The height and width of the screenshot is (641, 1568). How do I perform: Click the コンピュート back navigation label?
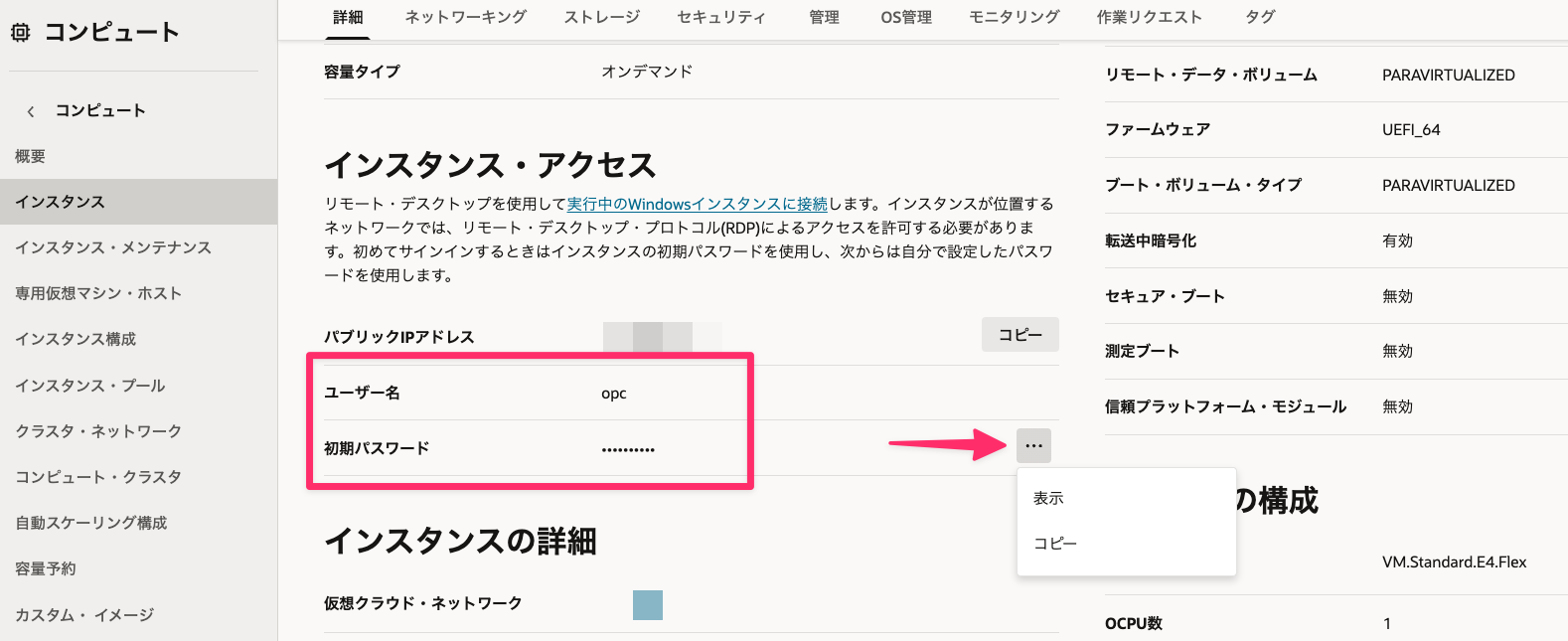[x=100, y=110]
